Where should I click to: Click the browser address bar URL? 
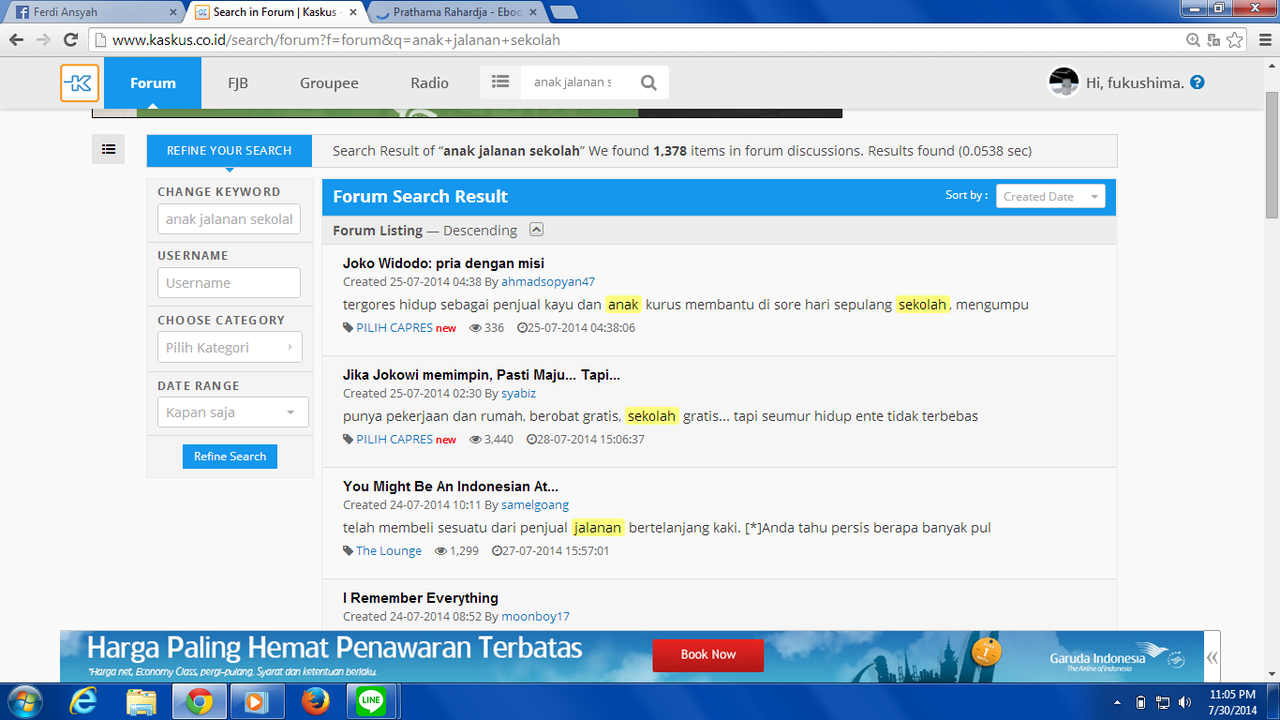640,40
